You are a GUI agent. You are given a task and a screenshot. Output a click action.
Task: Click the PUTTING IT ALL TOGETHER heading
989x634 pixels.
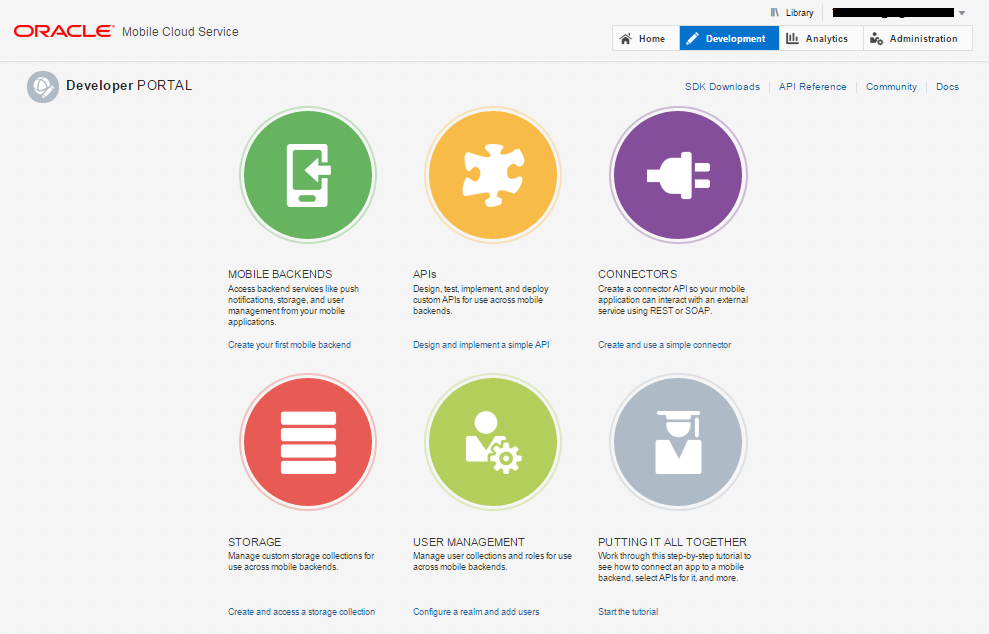point(672,542)
